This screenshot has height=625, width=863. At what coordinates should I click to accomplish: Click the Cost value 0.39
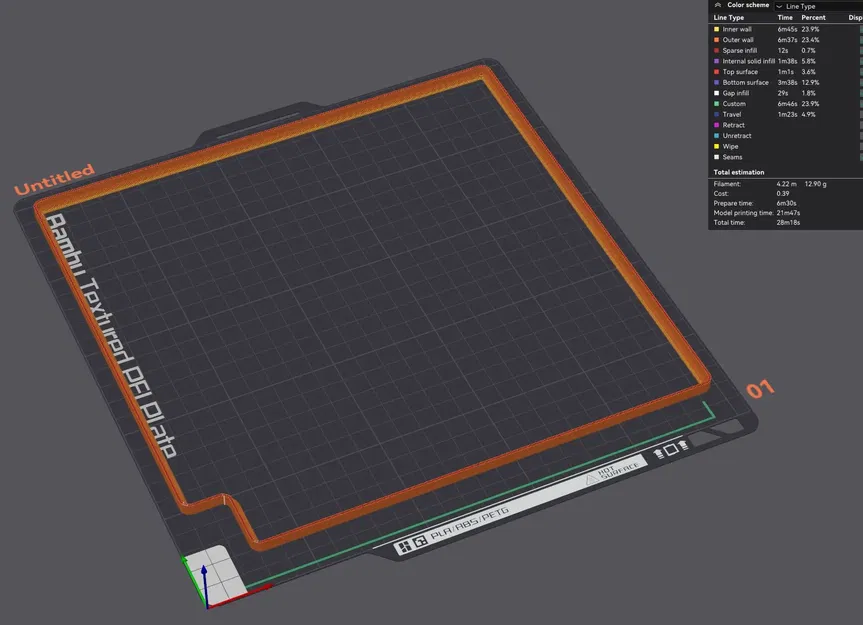pyautogui.click(x=783, y=194)
